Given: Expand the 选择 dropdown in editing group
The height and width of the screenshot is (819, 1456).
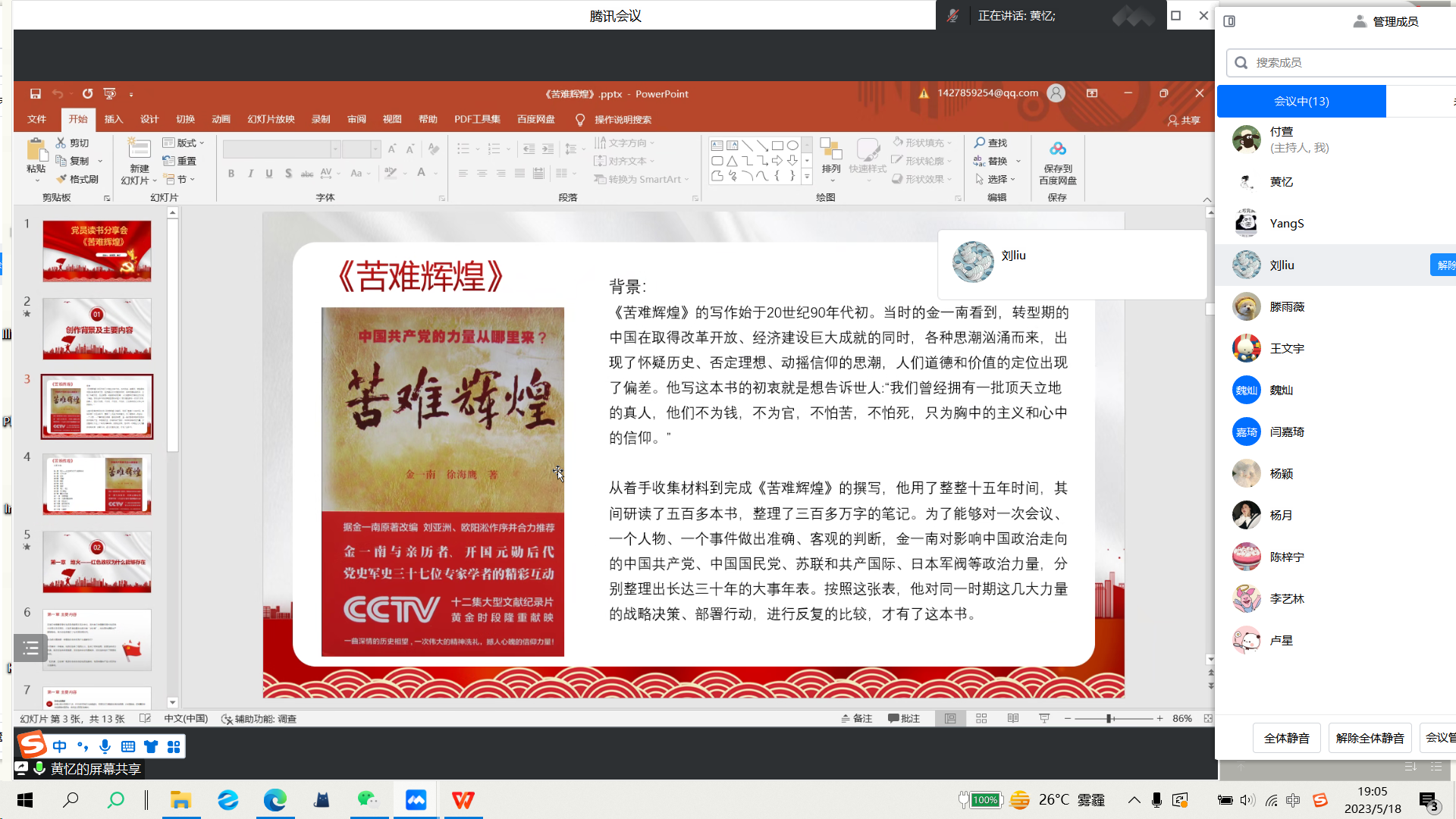Looking at the screenshot, I should click(x=996, y=179).
